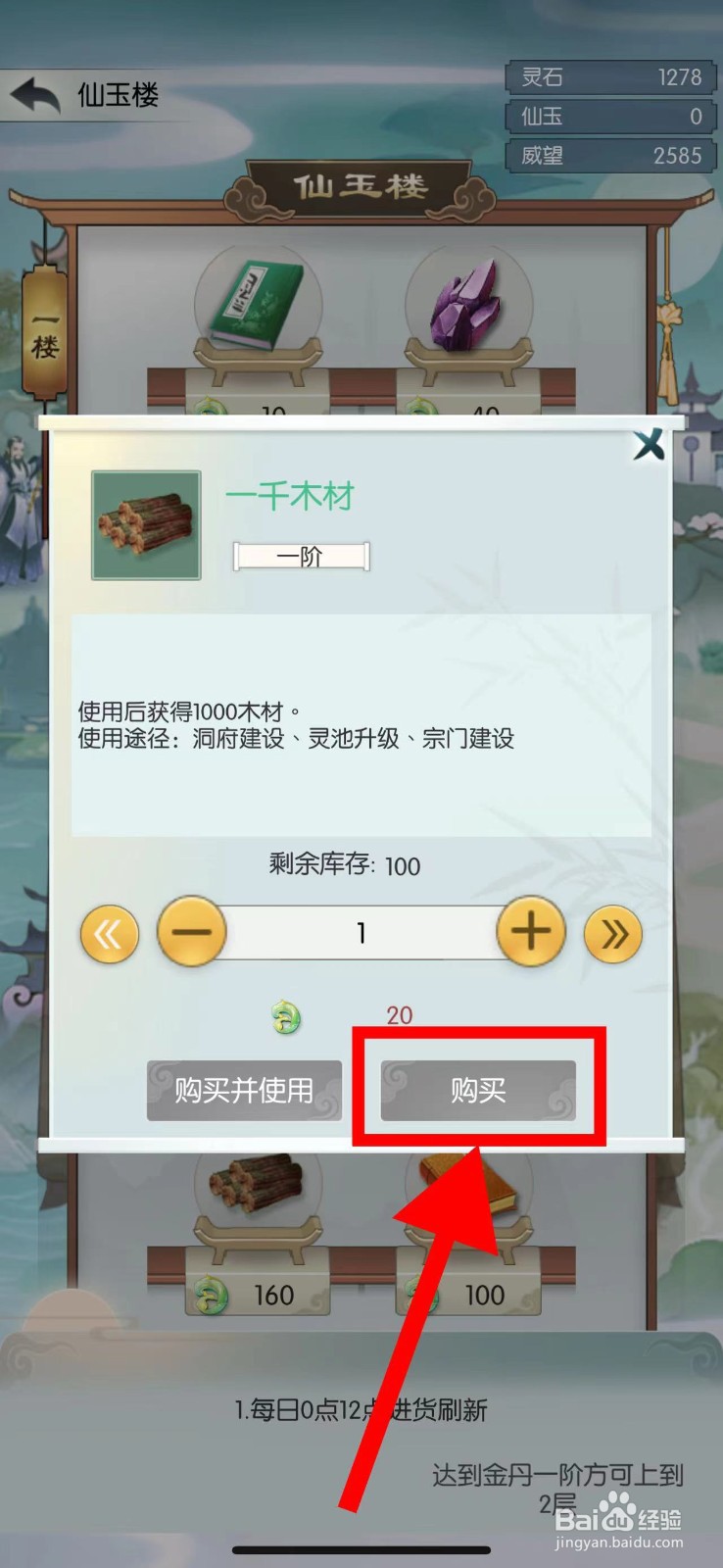Jump to maximum quantity with double right arrows
Viewport: 723px width, 1568px height.
point(613,933)
